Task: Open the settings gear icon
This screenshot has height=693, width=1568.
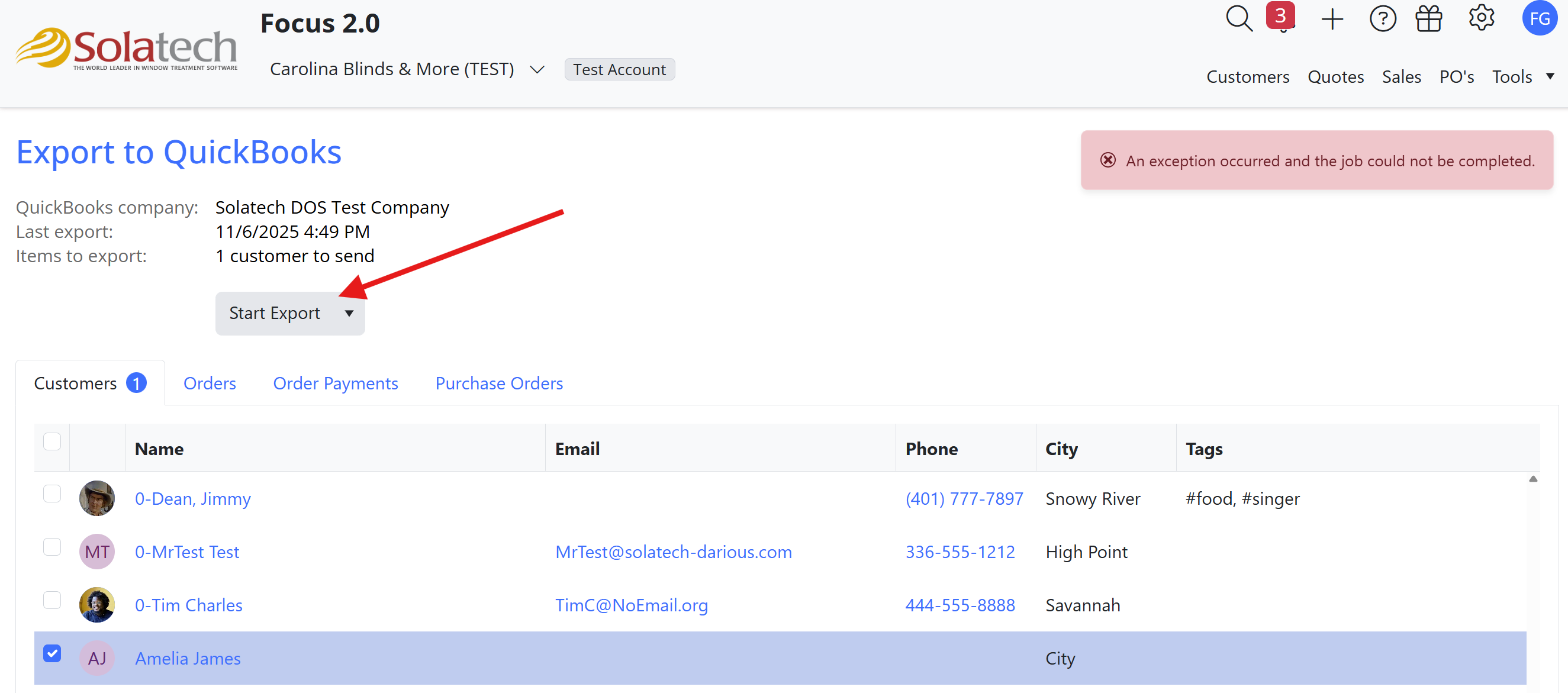Action: point(1480,18)
